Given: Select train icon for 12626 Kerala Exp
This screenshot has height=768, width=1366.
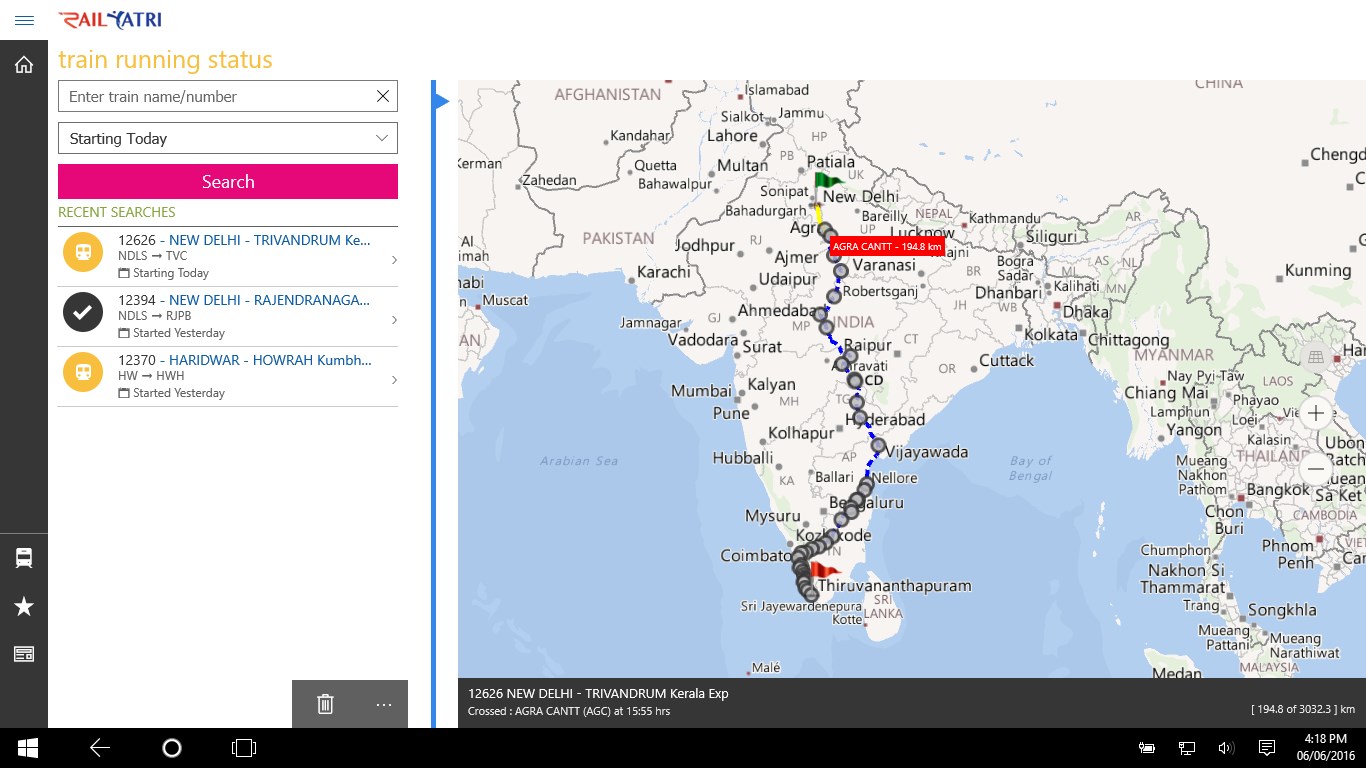Looking at the screenshot, I should 83,251.
